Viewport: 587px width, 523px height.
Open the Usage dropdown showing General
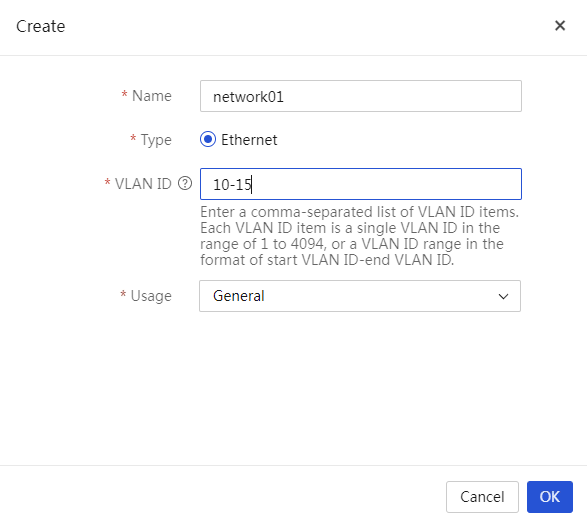coord(360,296)
